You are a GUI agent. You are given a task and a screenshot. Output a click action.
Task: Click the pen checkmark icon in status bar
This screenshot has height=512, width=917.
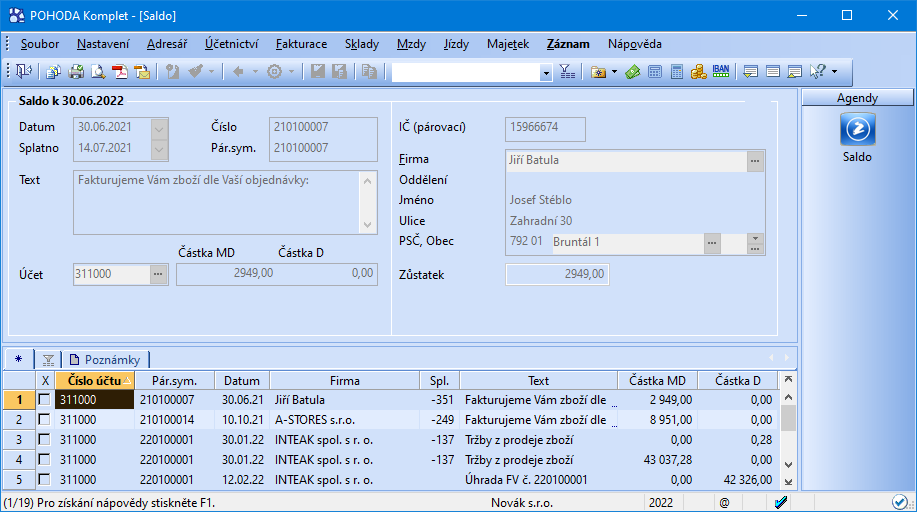coord(781,502)
